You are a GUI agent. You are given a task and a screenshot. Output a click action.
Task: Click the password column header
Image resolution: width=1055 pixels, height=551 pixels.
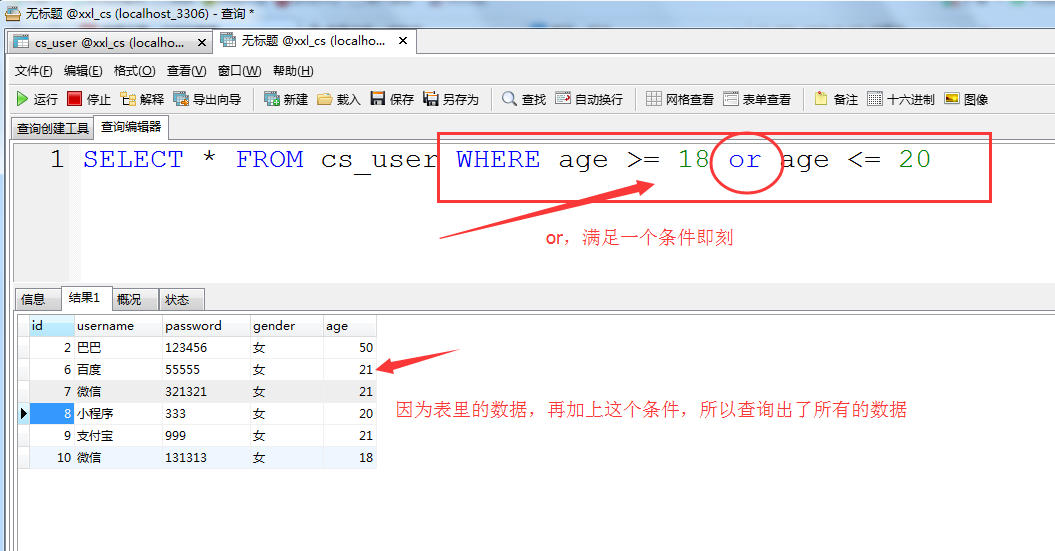coord(207,326)
